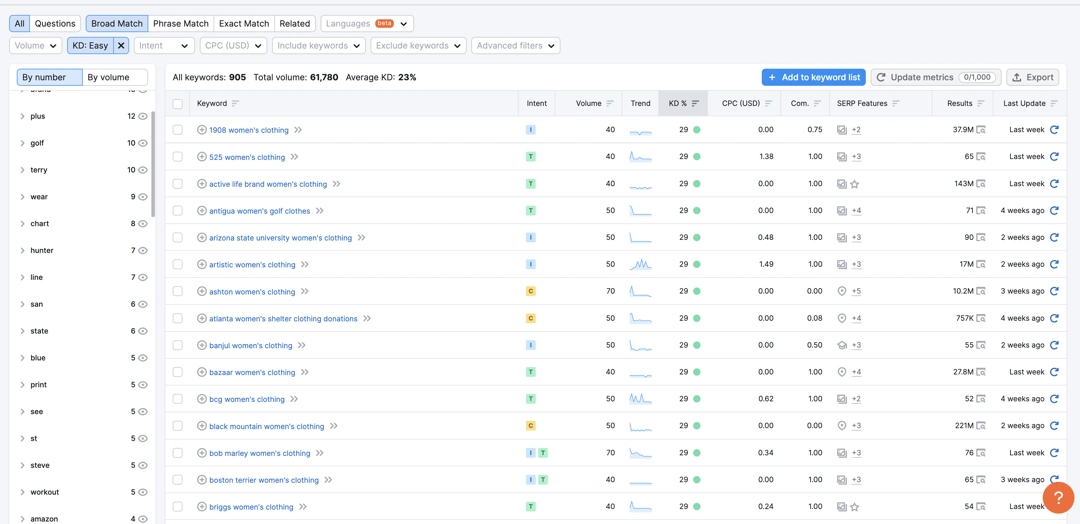Viewport: 1080px width, 524px height.
Task: Open the banjul women's clothing keyword link
Action: [x=251, y=346]
